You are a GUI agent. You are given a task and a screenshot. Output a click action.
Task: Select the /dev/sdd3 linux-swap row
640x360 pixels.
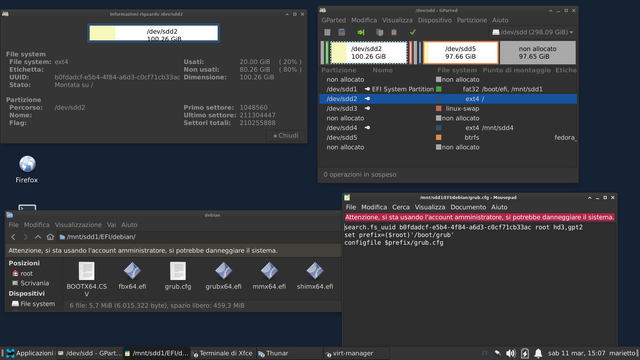pyautogui.click(x=448, y=109)
